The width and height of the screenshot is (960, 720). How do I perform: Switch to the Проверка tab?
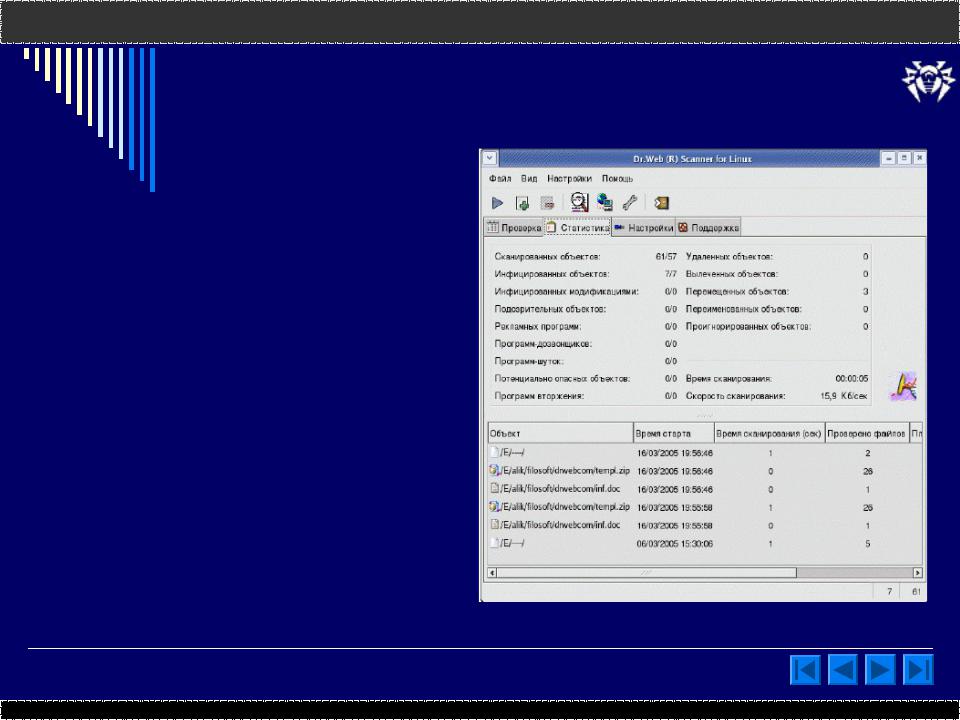pos(514,228)
